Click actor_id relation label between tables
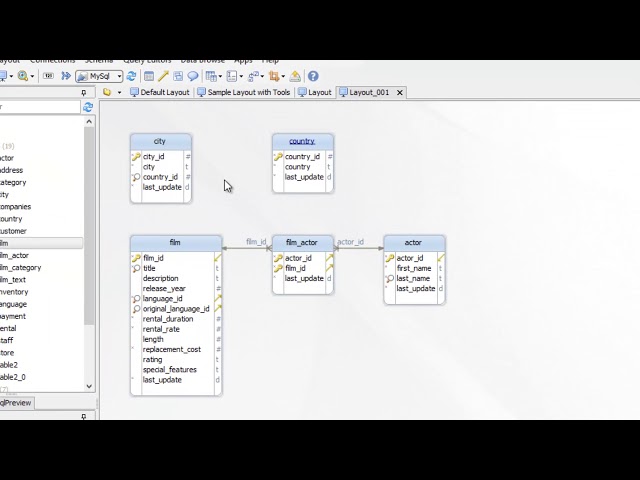The height and width of the screenshot is (480, 640). tap(350, 242)
